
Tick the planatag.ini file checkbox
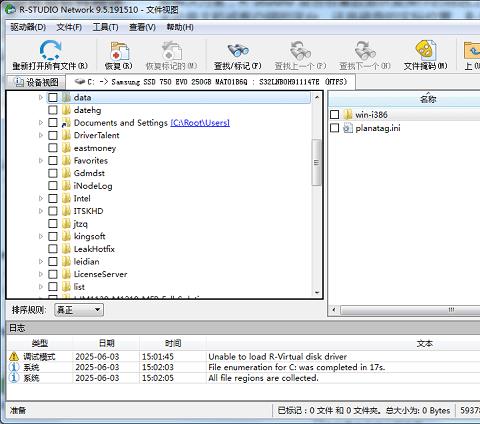coord(334,128)
